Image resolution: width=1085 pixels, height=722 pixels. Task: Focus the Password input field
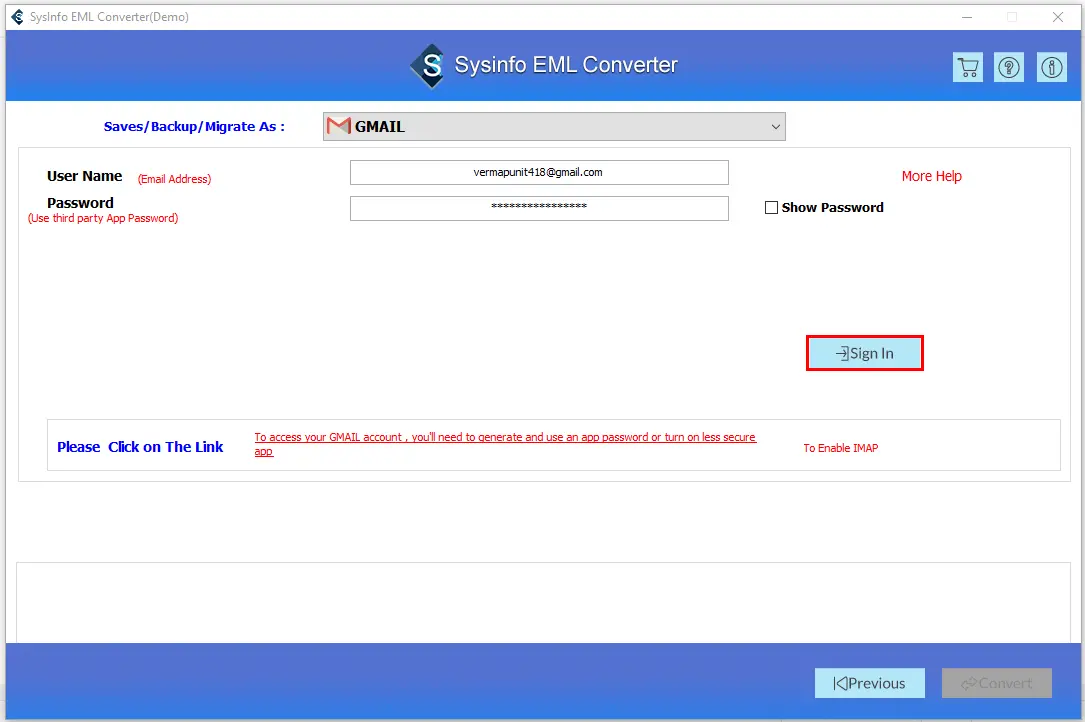coord(539,208)
